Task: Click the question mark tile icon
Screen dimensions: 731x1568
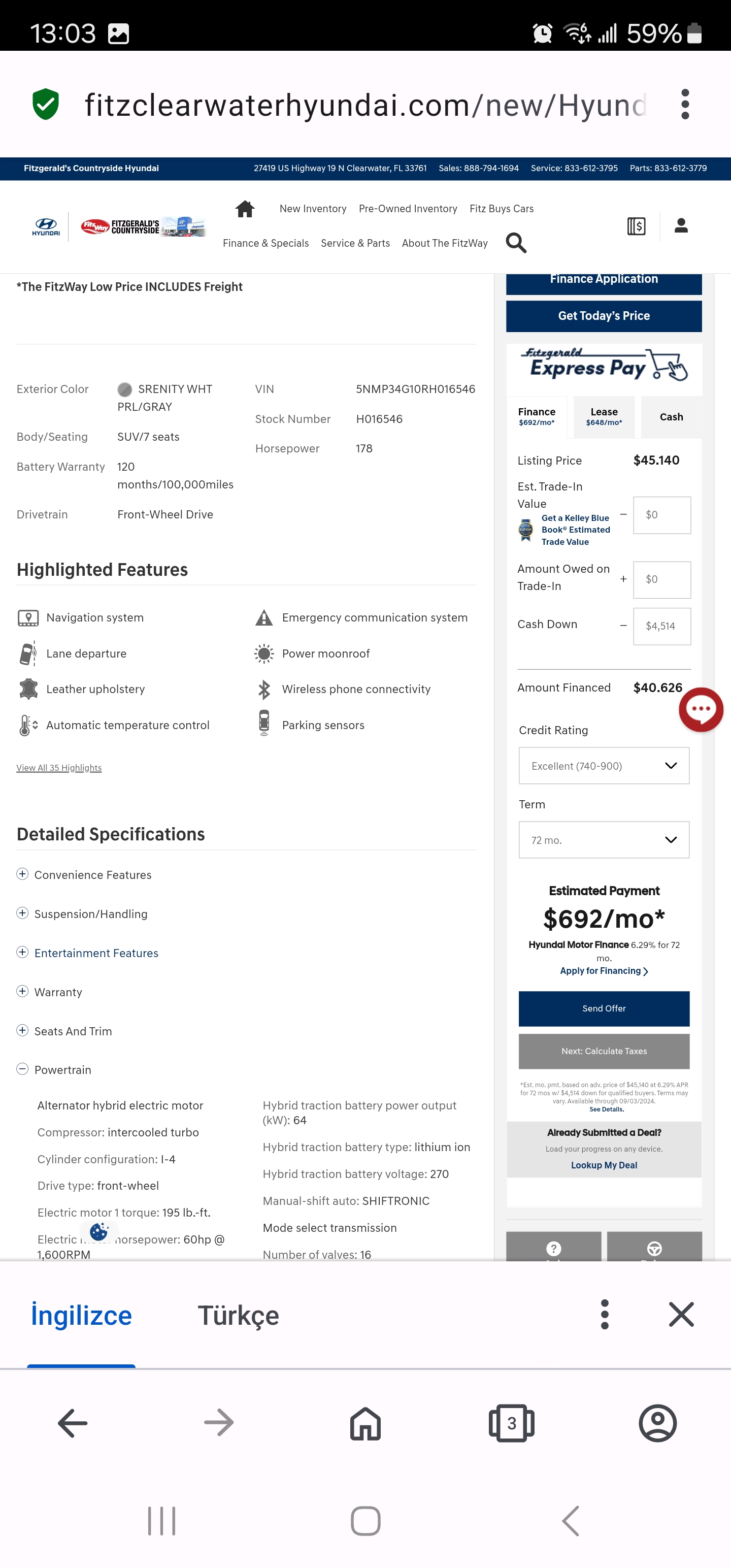Action: pyautogui.click(x=553, y=1249)
